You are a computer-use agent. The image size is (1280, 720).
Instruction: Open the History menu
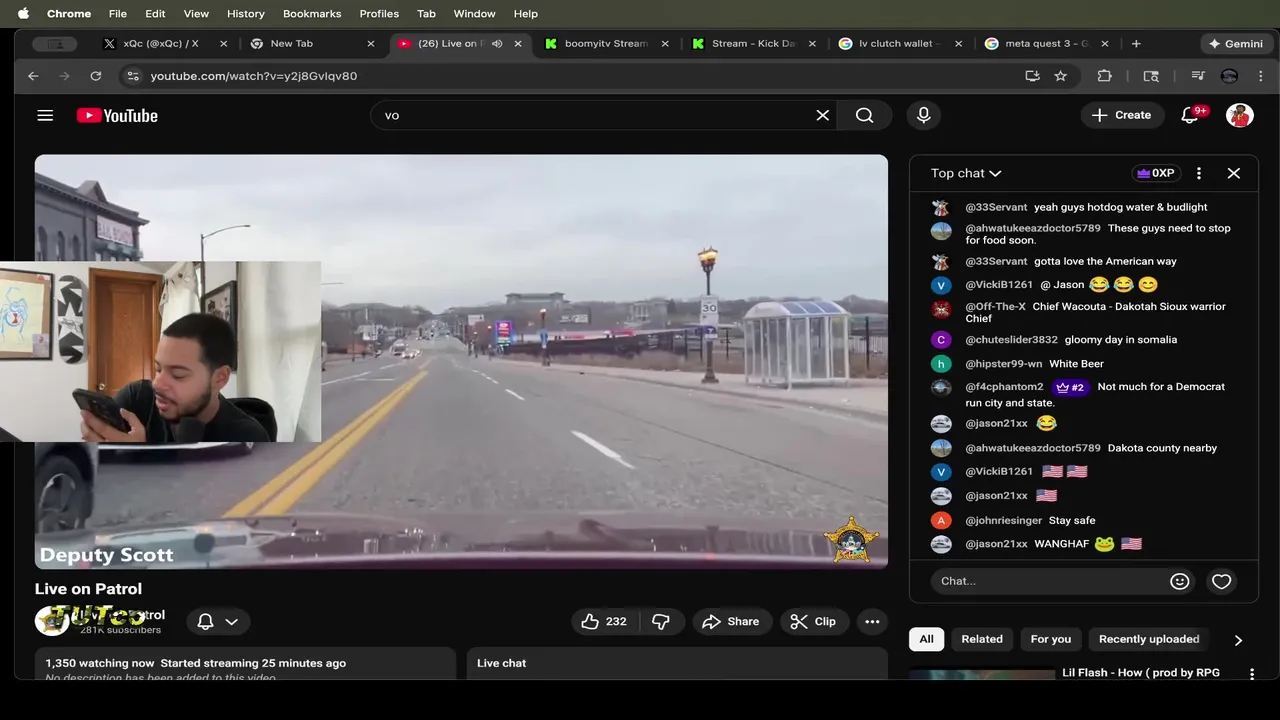pyautogui.click(x=245, y=14)
